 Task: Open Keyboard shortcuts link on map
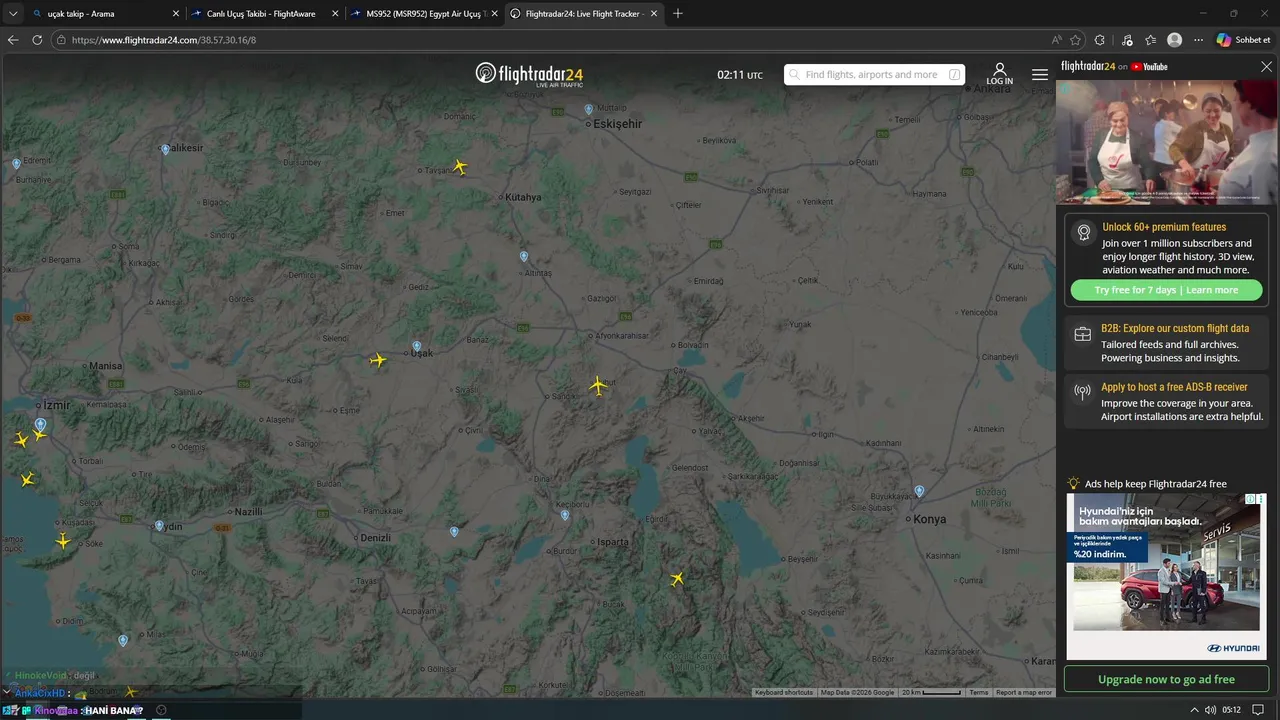(x=784, y=692)
